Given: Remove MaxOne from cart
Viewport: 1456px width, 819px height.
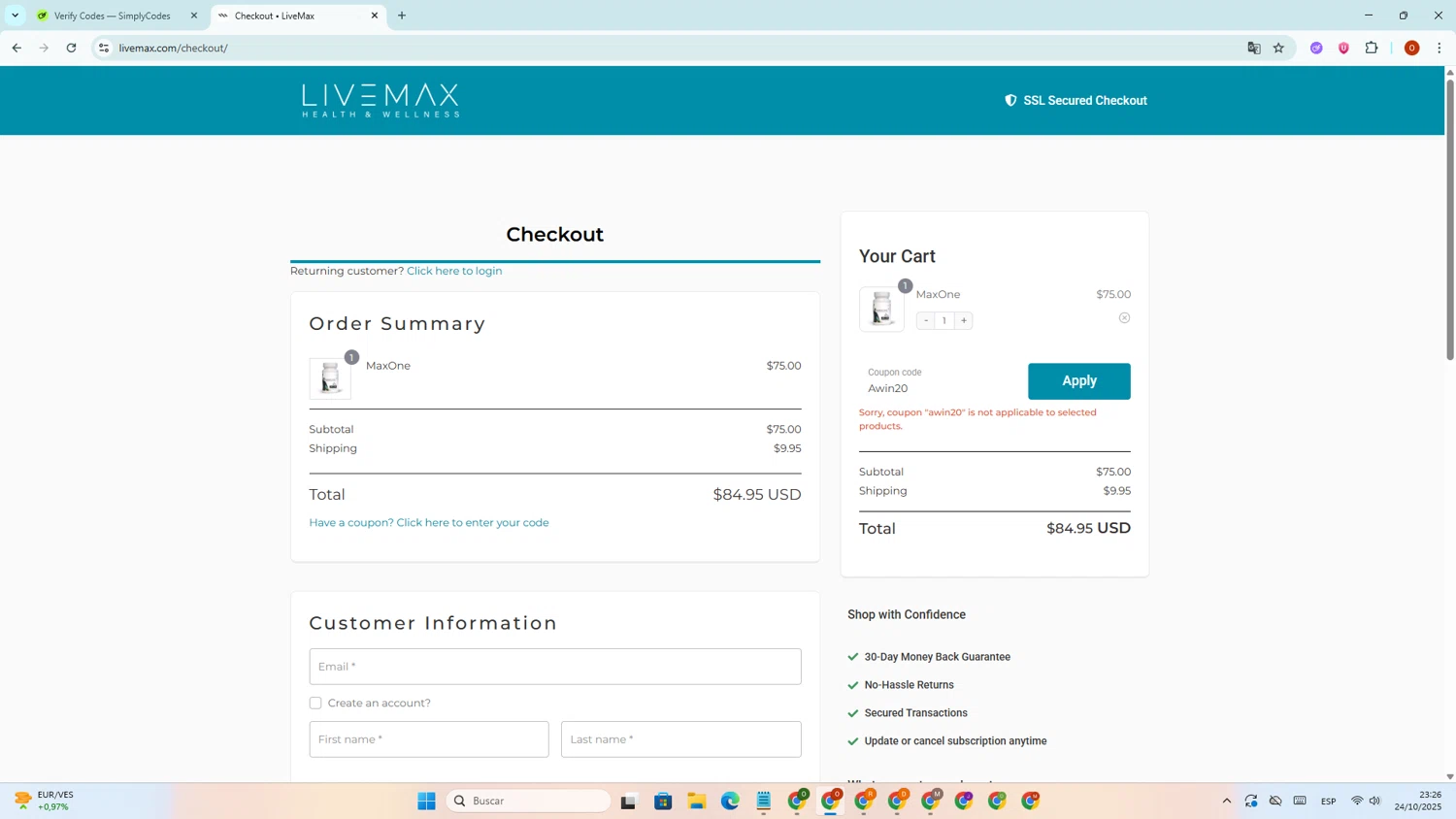Looking at the screenshot, I should point(1124,318).
